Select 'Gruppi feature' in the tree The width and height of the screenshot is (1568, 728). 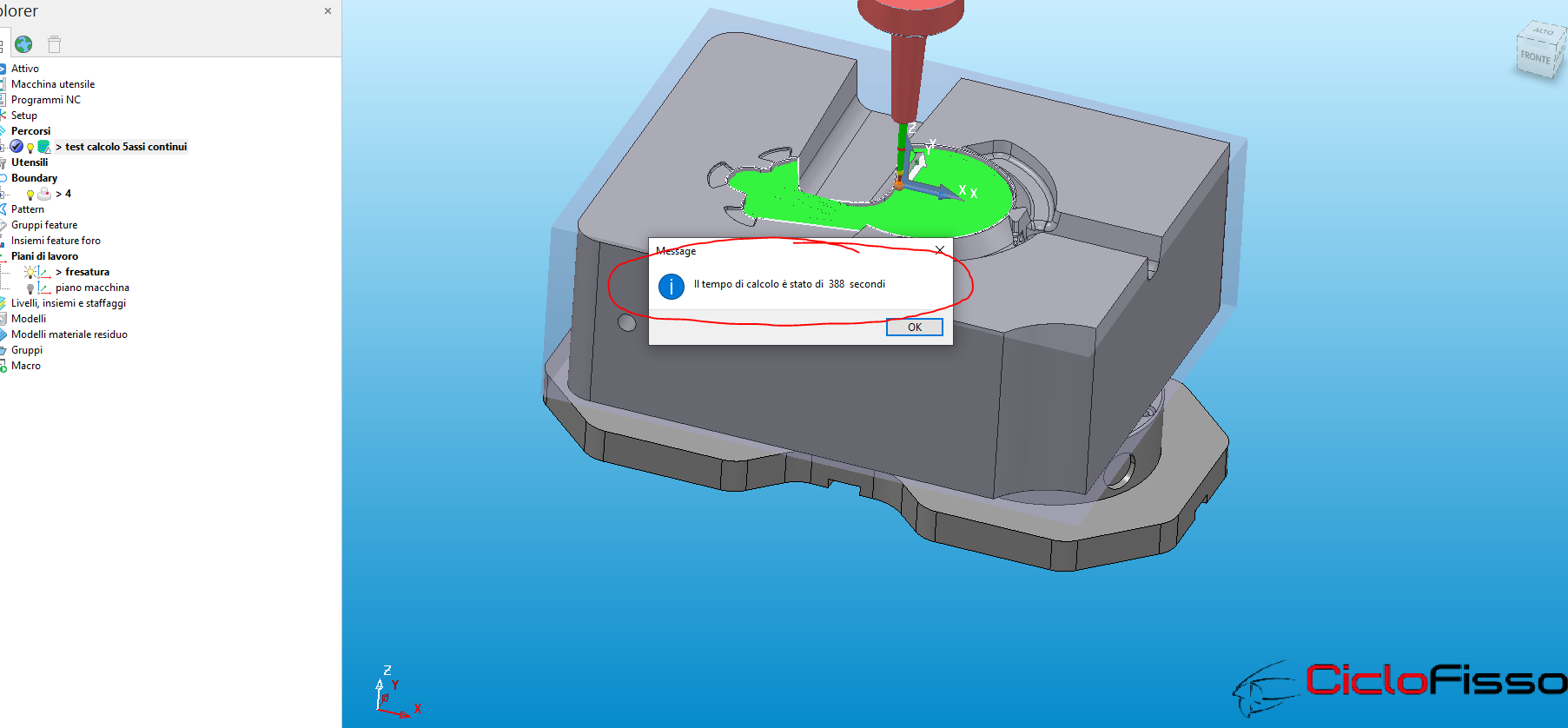click(44, 225)
